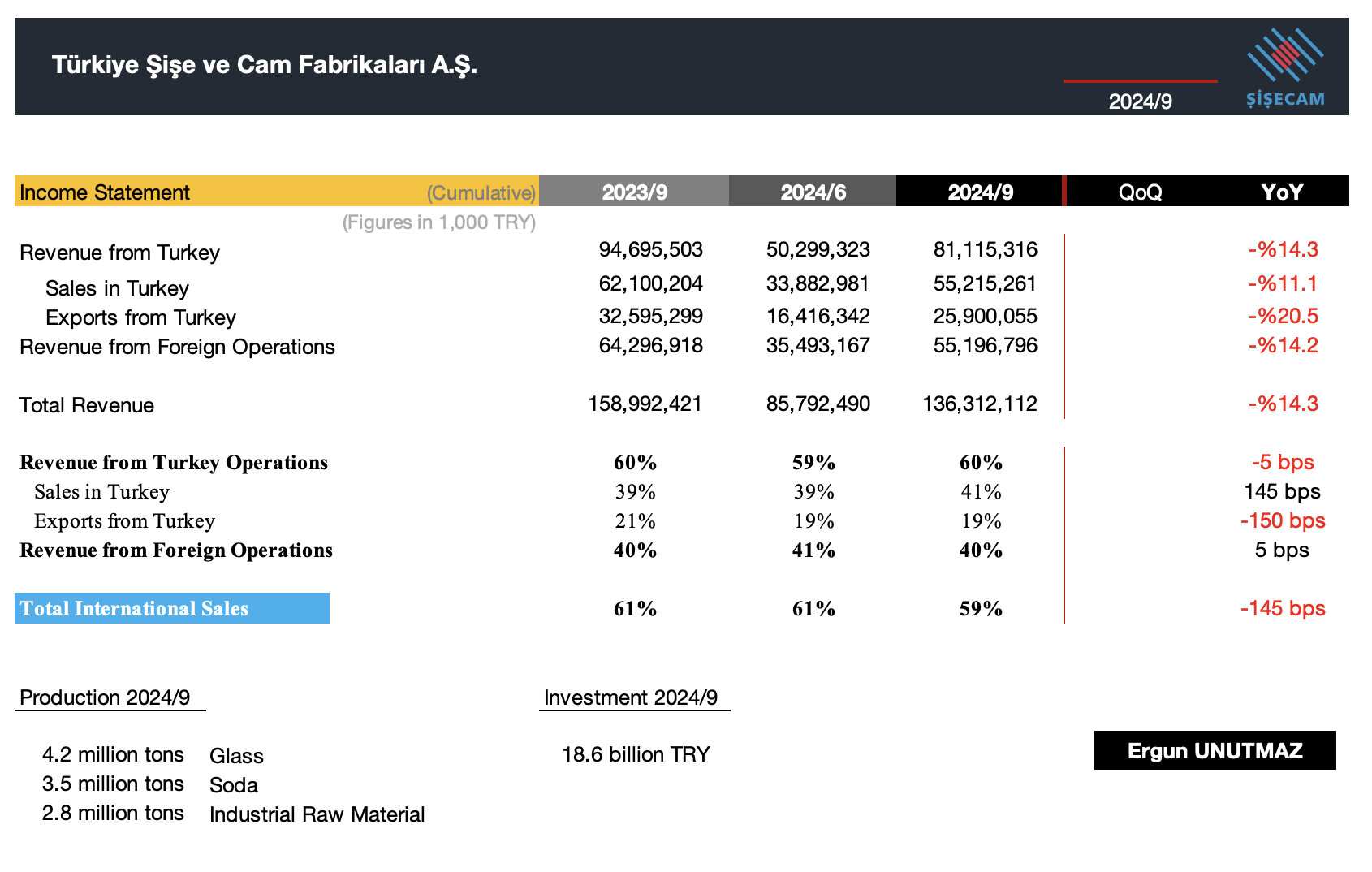Click the 18.6 billion TRY investment figure
This screenshot has height=872, width=1372.
636,754
